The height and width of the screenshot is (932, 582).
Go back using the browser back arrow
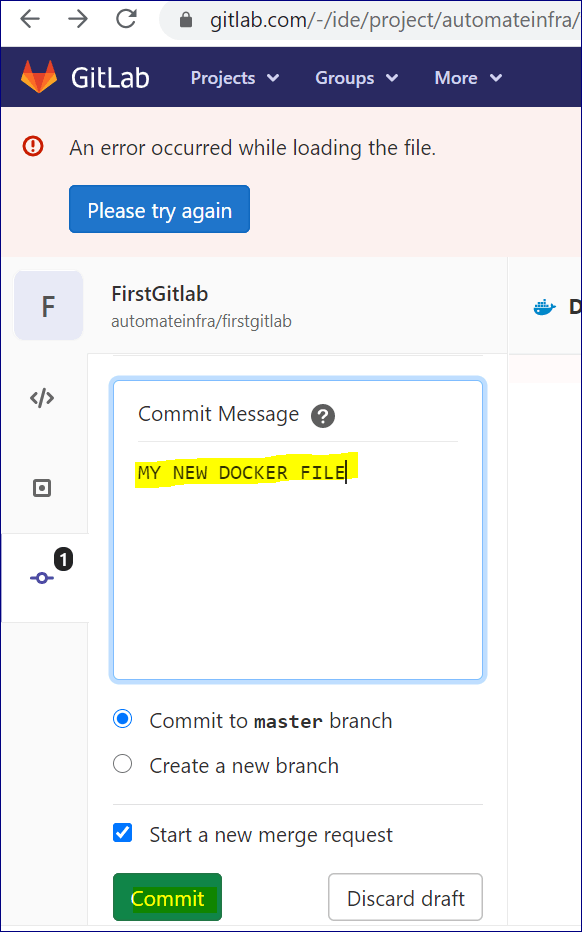(x=28, y=17)
